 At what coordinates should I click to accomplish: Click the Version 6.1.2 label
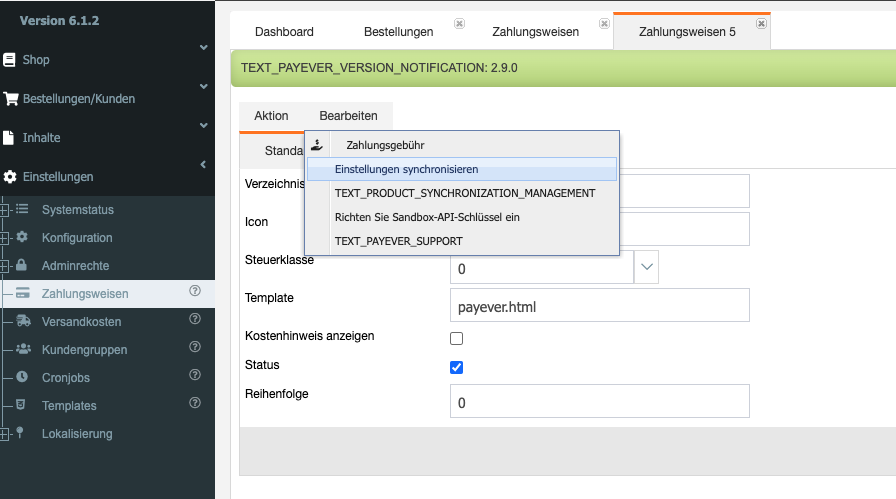coord(59,21)
